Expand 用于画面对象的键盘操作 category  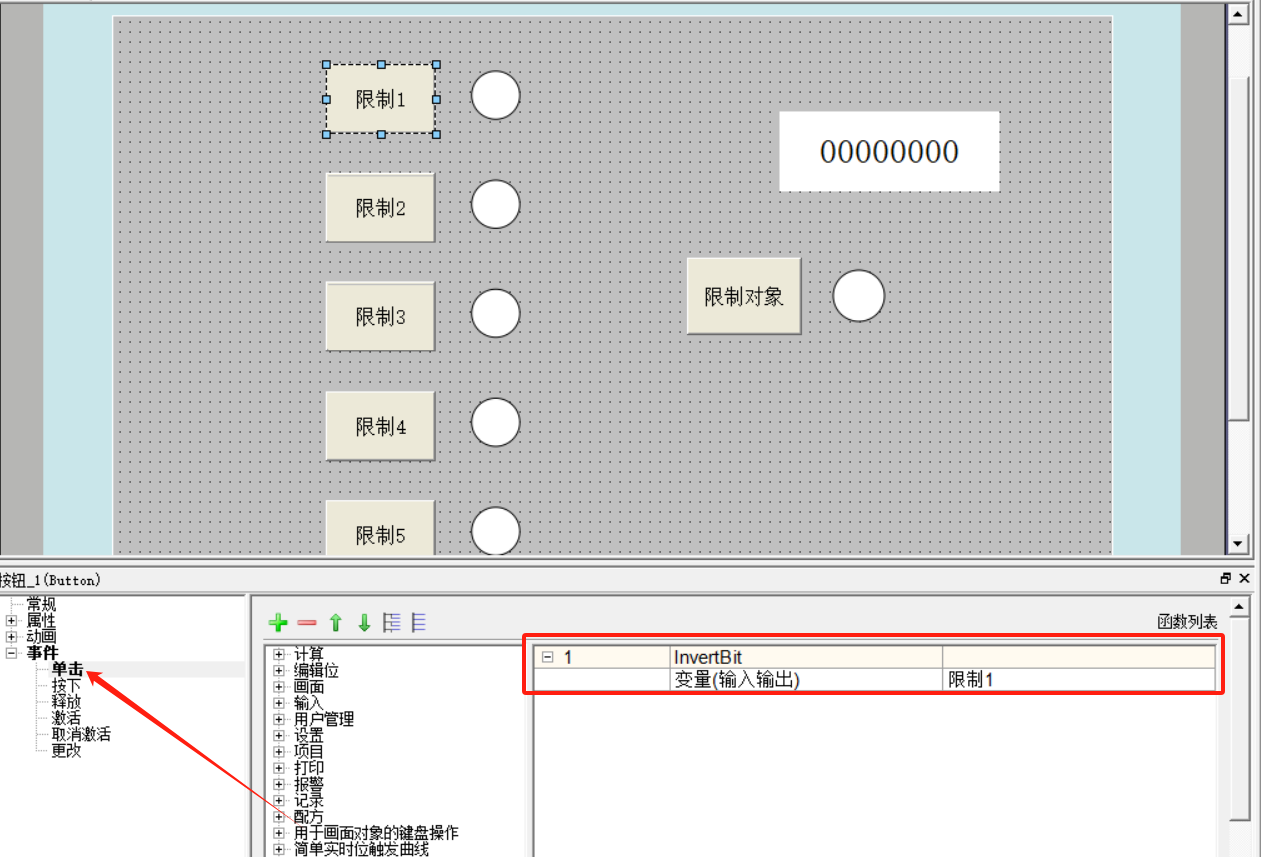280,833
